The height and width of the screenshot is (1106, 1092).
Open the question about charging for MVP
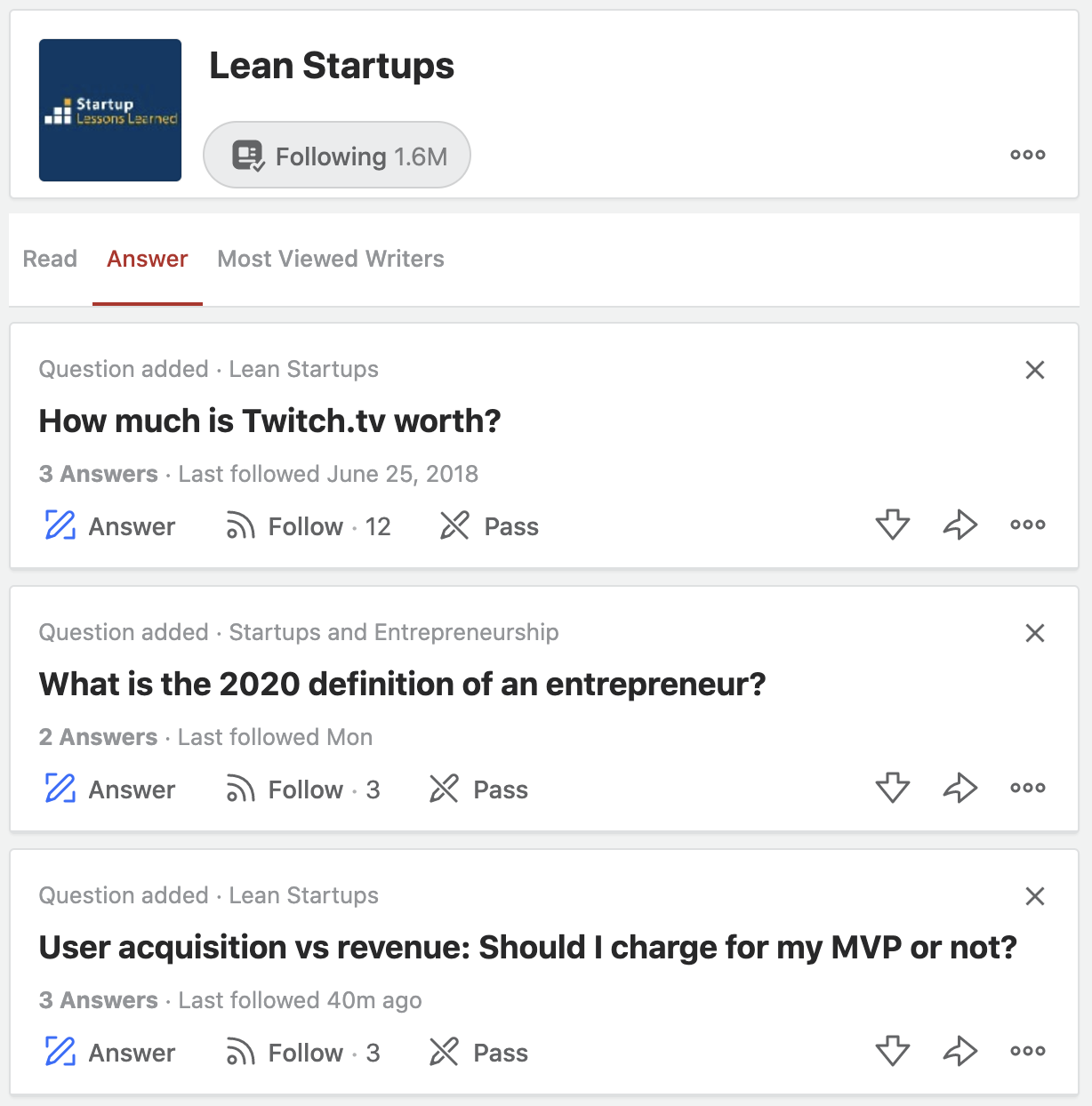tap(527, 947)
